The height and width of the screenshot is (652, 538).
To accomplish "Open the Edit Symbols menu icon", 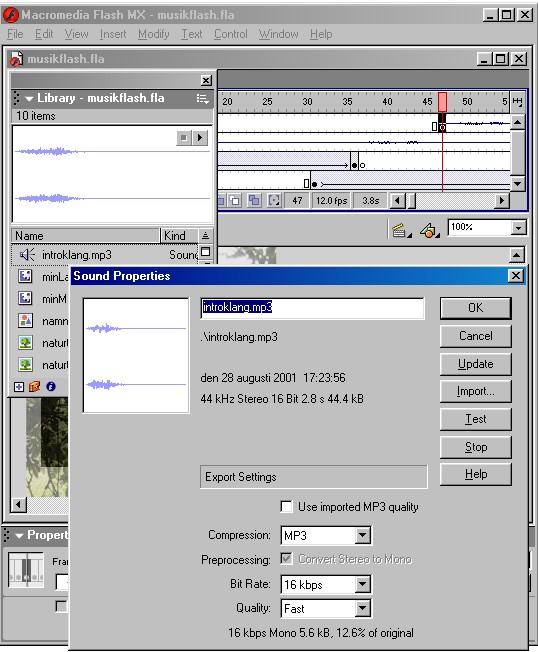I will pos(429,230).
